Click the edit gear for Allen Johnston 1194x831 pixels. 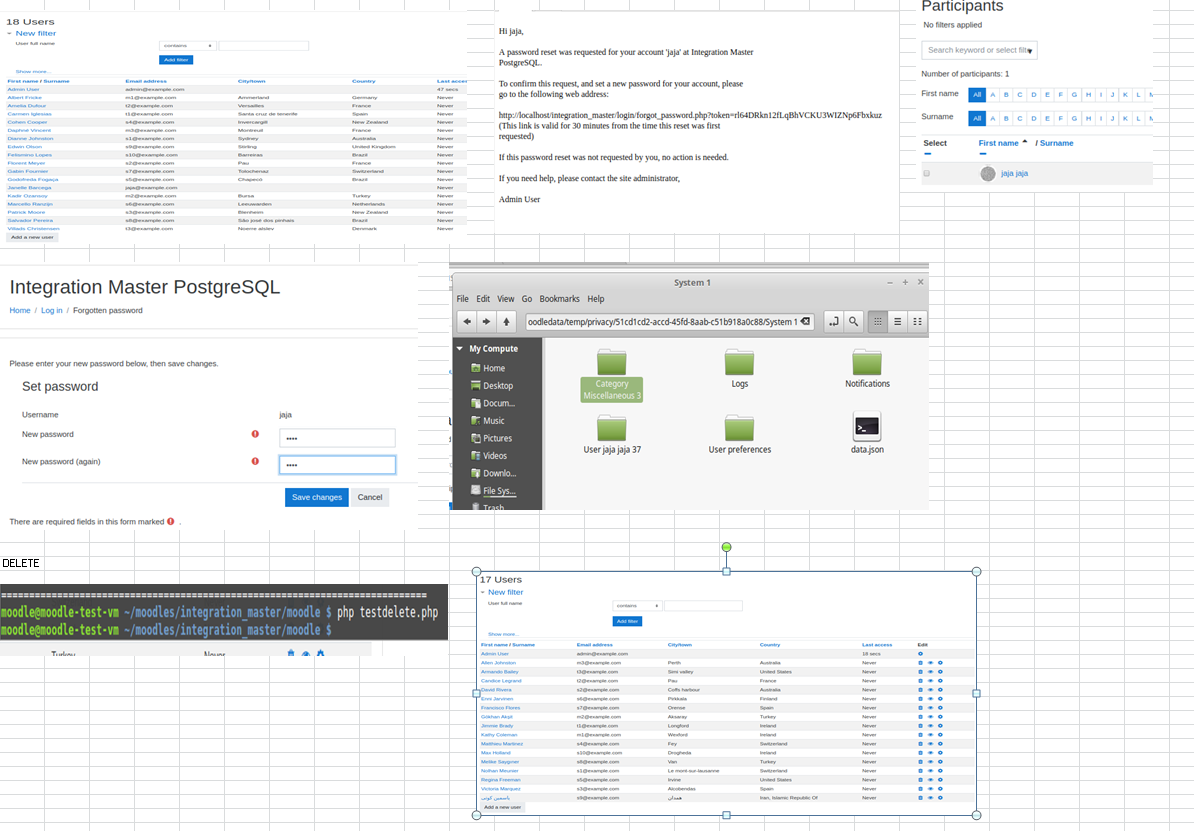940,663
